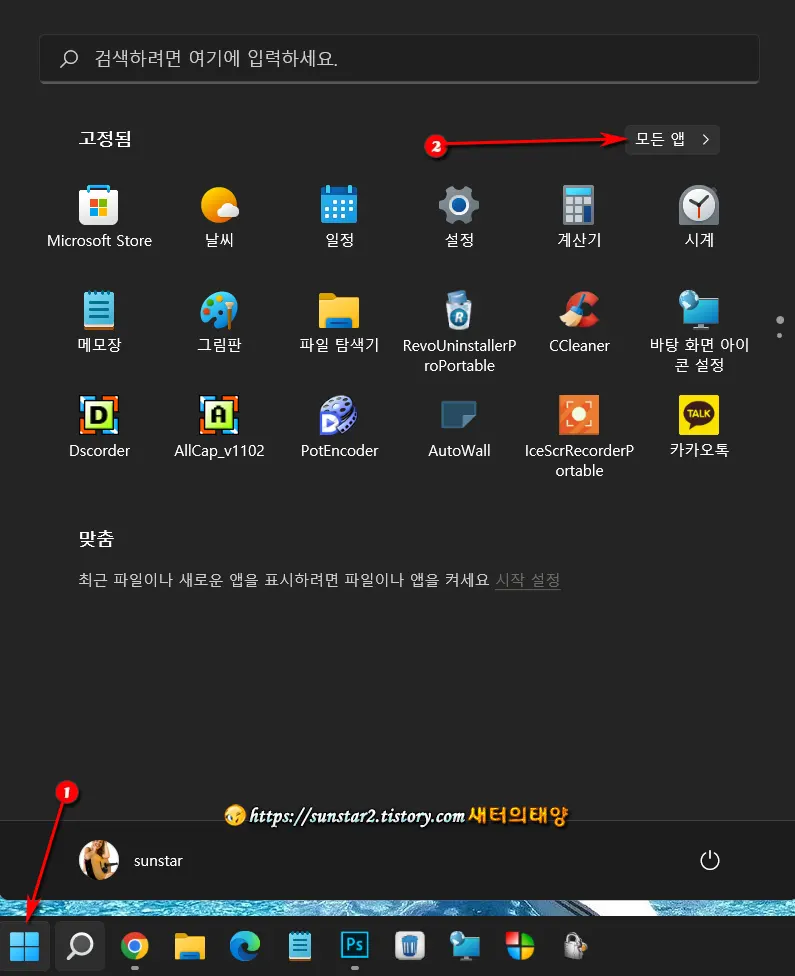Open the 날씨 weather app
The image size is (795, 976).
219,216
